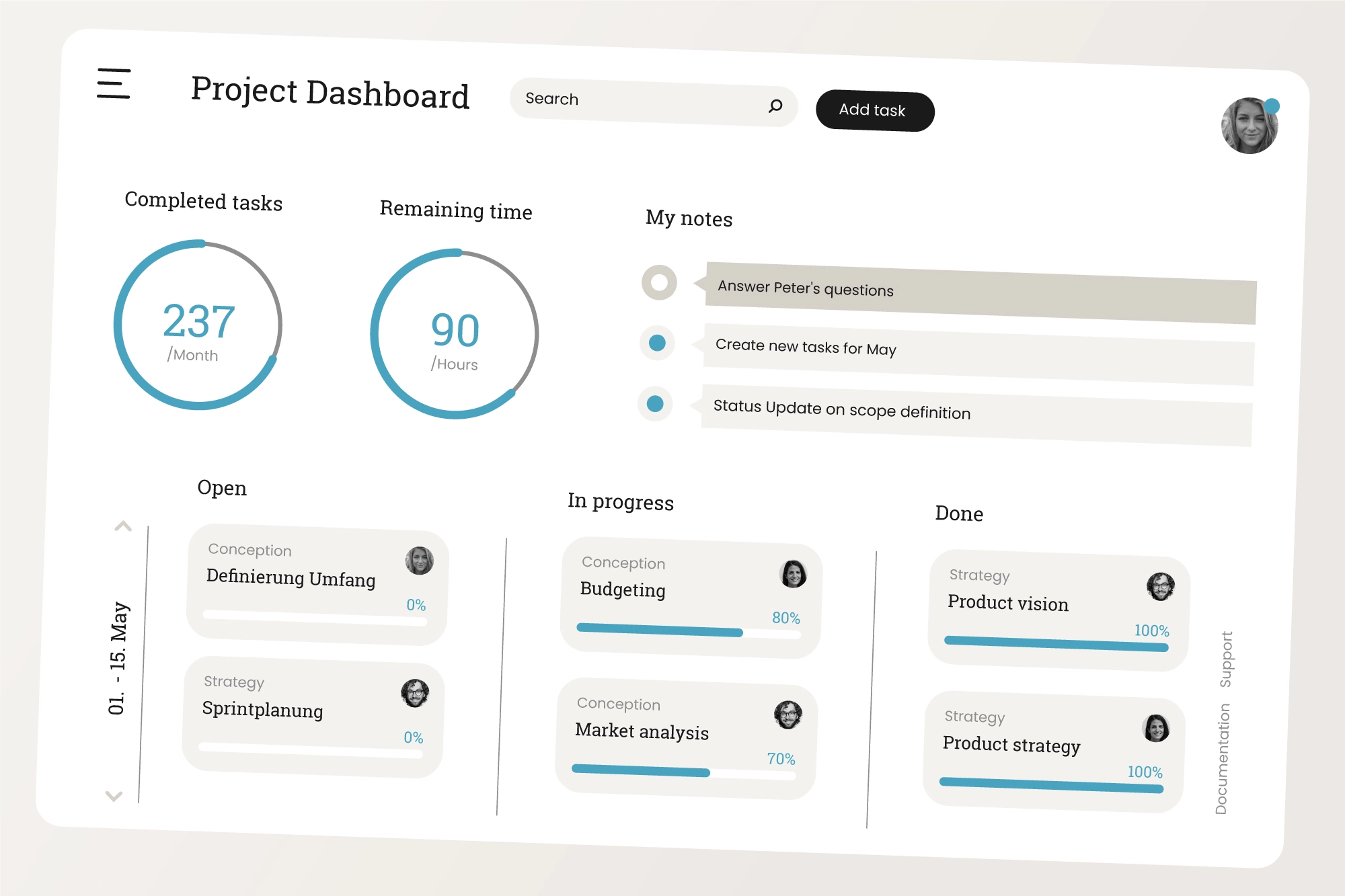Open the hamburger menu icon
Viewport: 1345px width, 896px height.
click(114, 83)
